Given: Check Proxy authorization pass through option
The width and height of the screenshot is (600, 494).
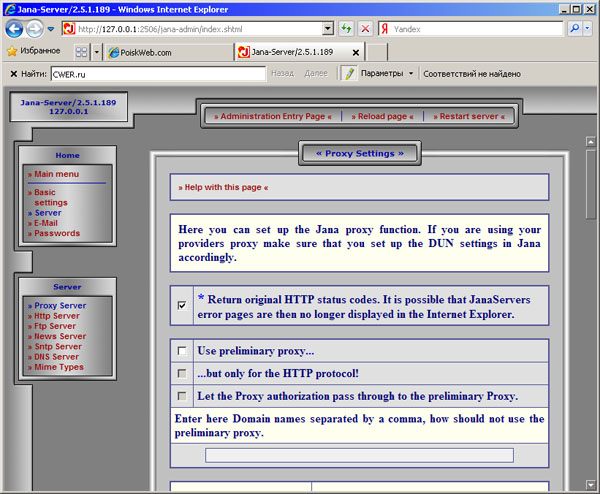Looking at the screenshot, I should coord(181,395).
